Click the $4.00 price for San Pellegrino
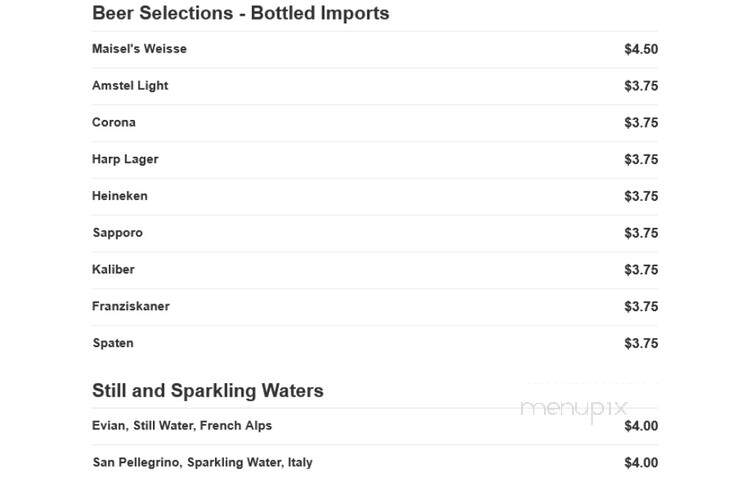The width and height of the screenshot is (753, 491). click(x=641, y=463)
